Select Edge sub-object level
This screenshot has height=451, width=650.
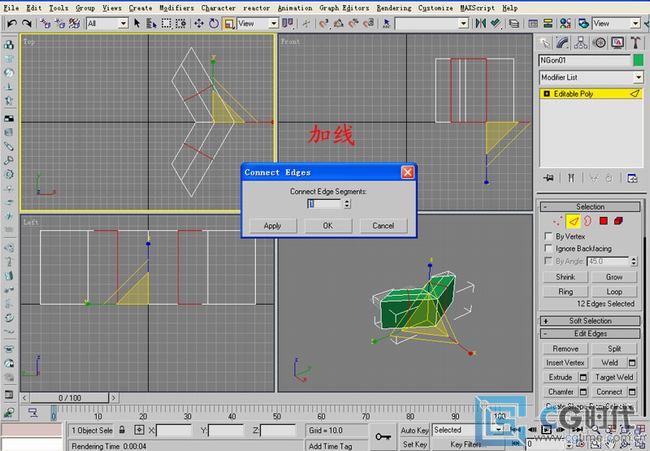pos(573,221)
